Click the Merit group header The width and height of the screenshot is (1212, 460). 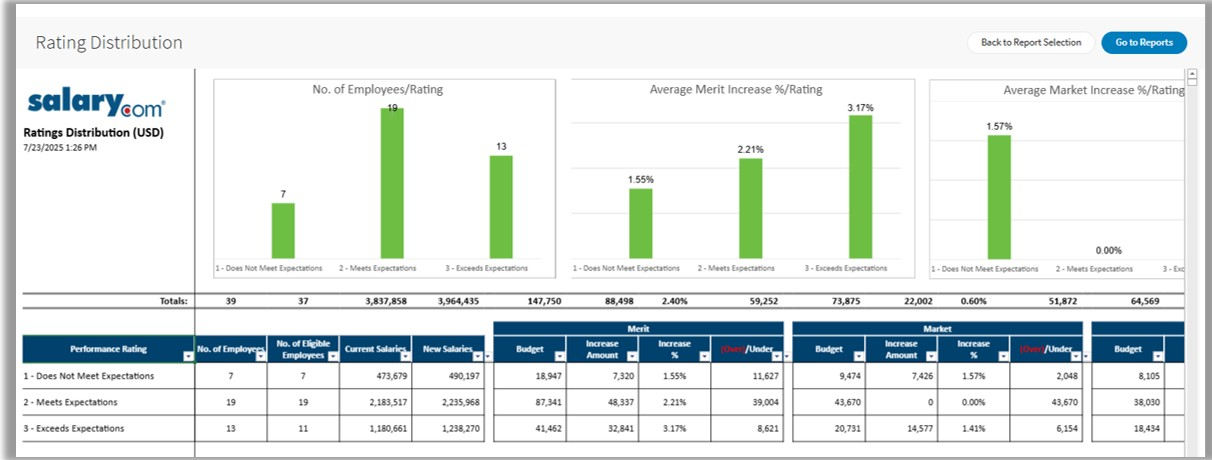639,328
